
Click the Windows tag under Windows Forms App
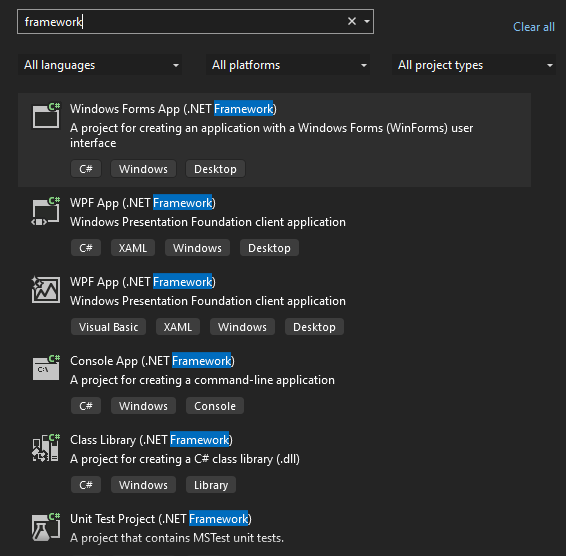point(143,169)
